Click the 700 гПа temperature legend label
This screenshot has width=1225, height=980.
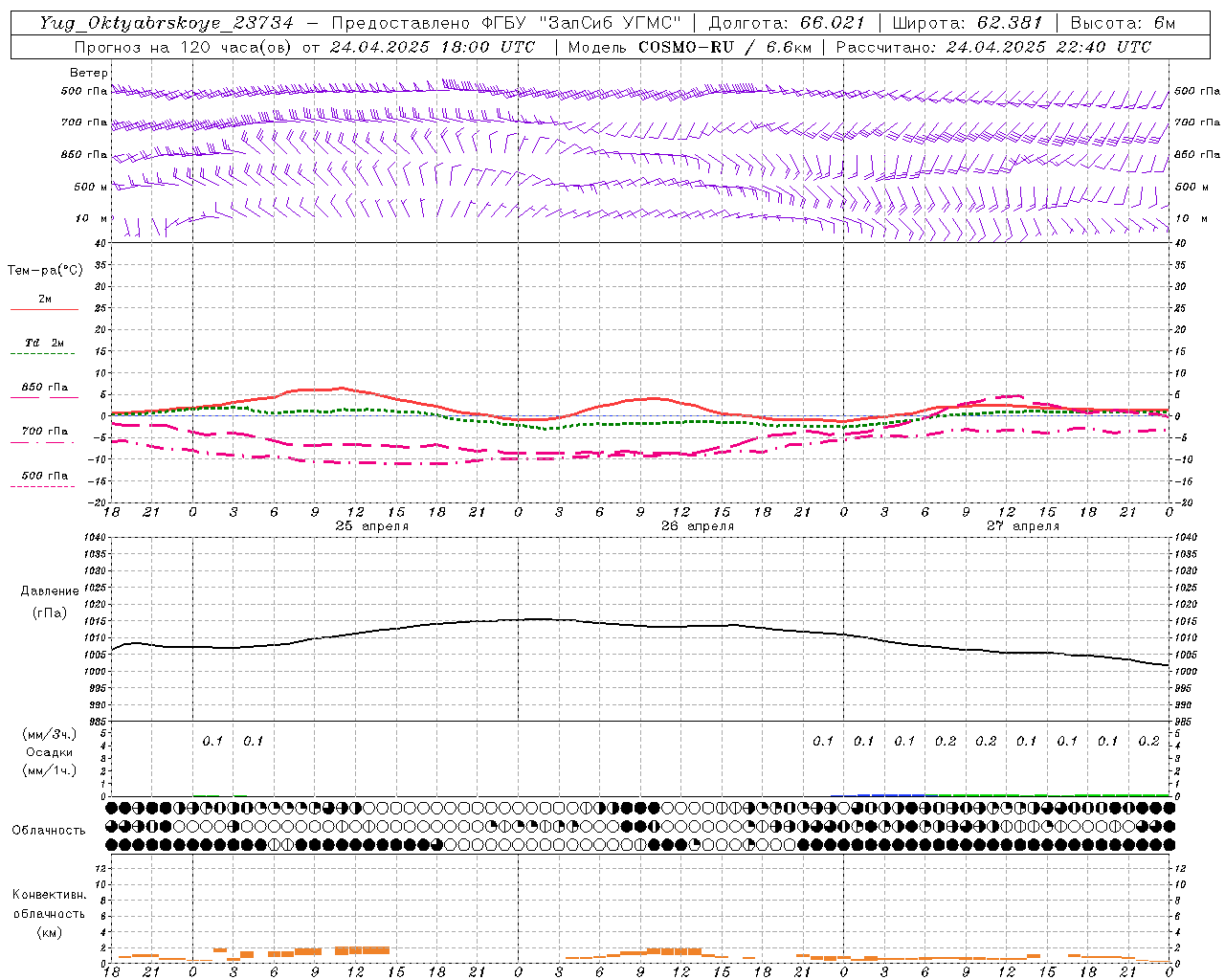pos(45,432)
